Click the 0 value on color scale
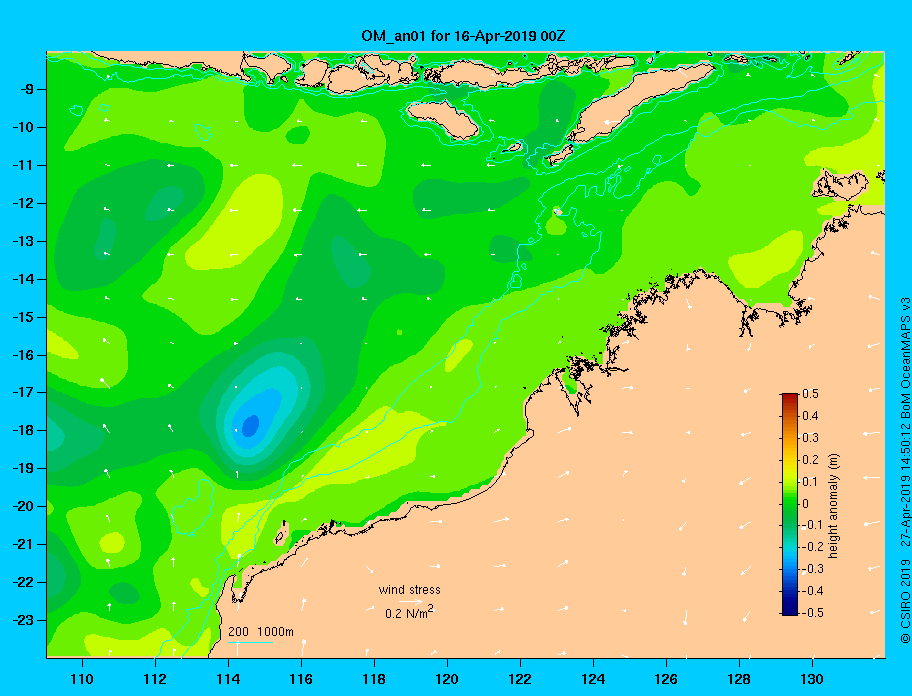This screenshot has width=912, height=696. [x=805, y=503]
